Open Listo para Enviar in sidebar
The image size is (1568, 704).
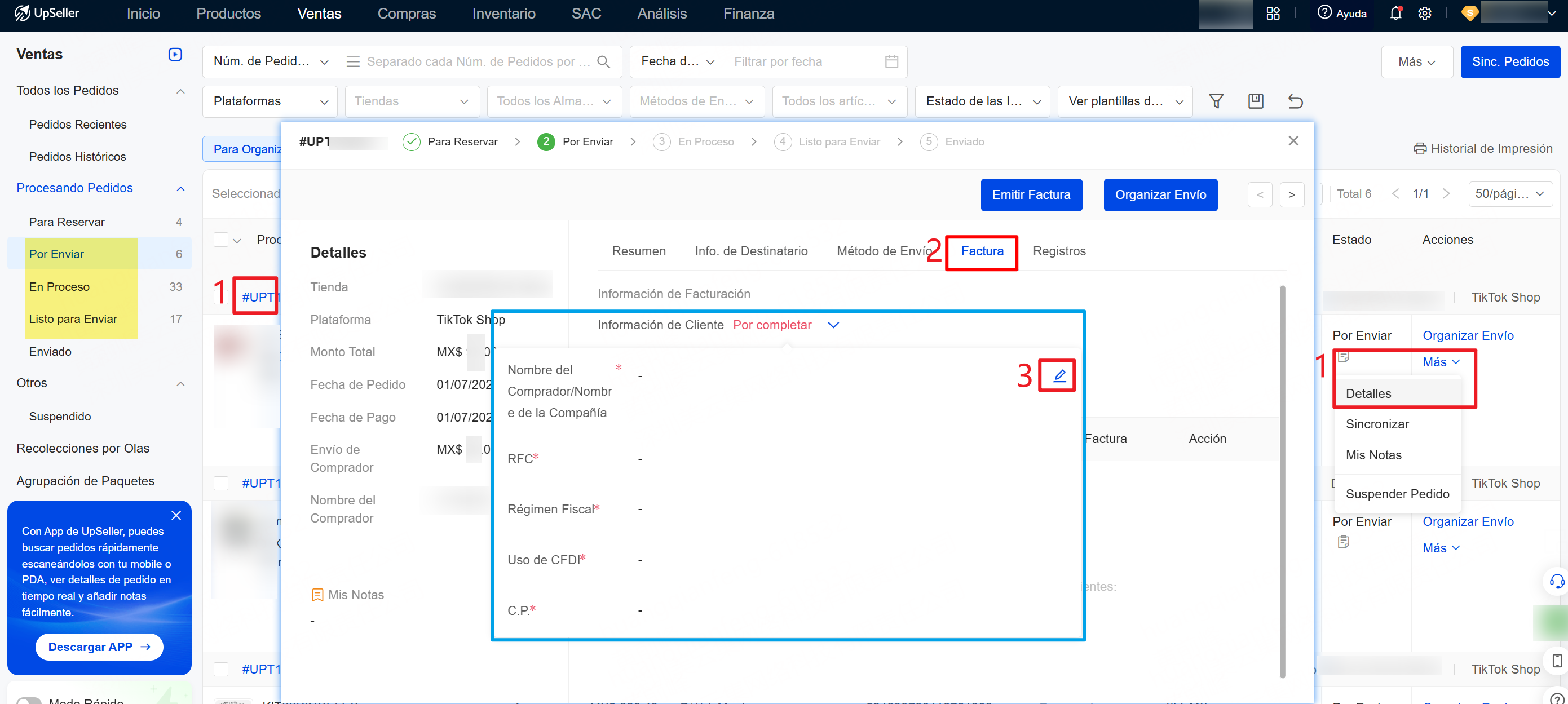(72, 319)
